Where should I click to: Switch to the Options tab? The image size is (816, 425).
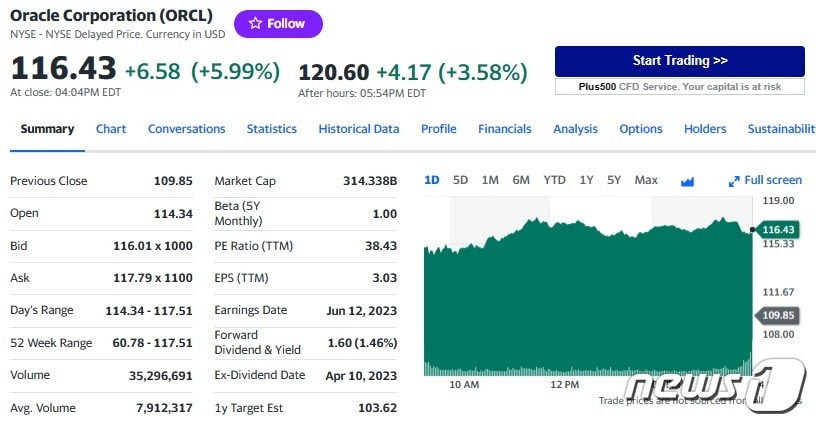point(641,129)
